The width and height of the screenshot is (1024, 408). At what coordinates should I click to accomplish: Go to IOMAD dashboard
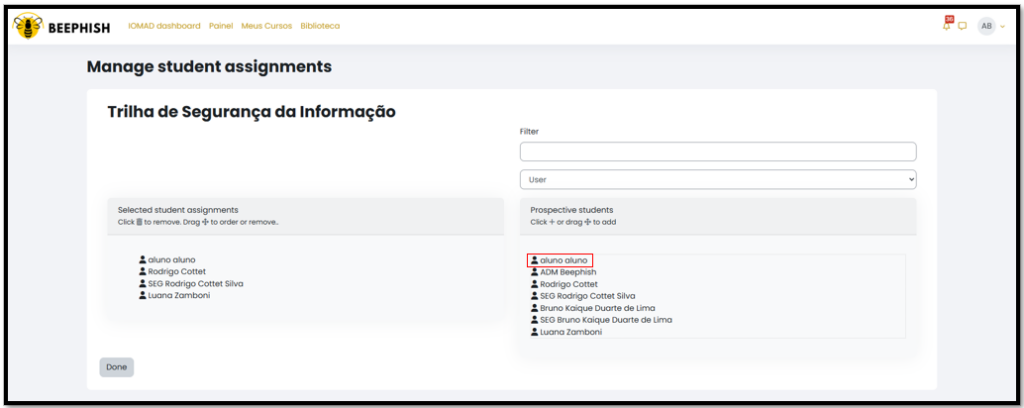(x=165, y=26)
